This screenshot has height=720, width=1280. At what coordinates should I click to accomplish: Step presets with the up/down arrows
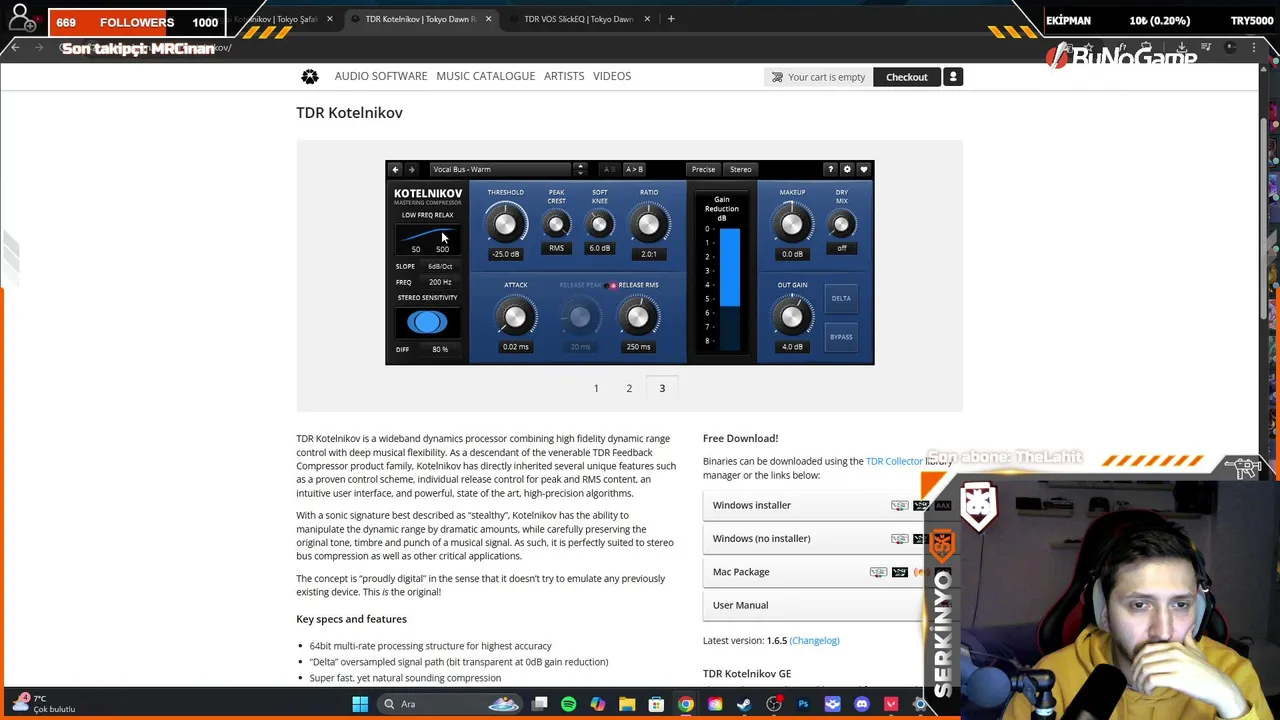580,169
